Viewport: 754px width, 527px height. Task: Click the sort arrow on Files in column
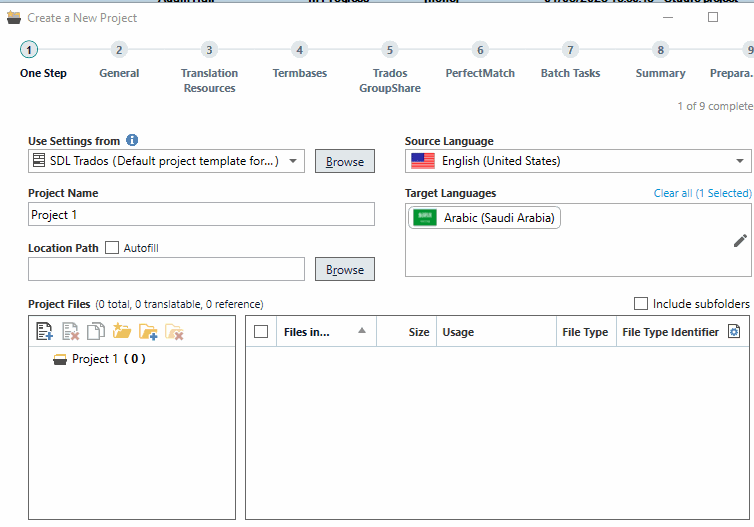click(362, 330)
